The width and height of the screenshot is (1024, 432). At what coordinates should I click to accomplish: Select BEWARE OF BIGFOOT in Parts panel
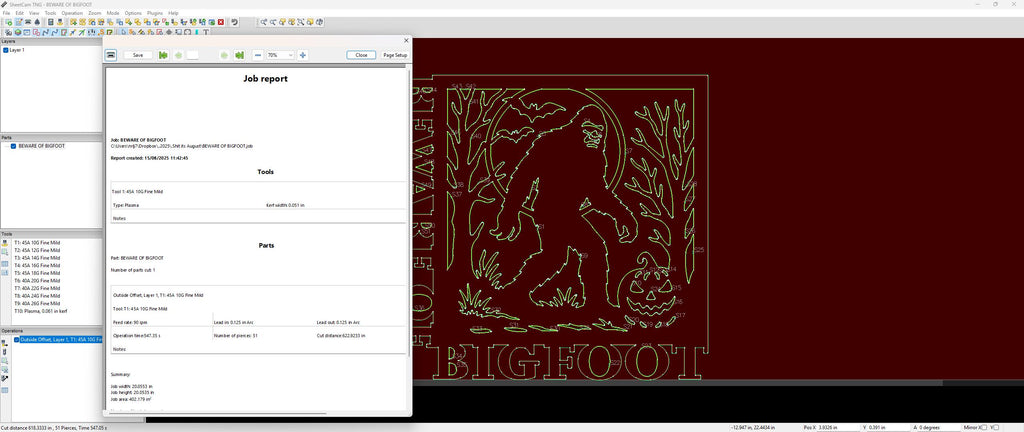click(x=41, y=146)
